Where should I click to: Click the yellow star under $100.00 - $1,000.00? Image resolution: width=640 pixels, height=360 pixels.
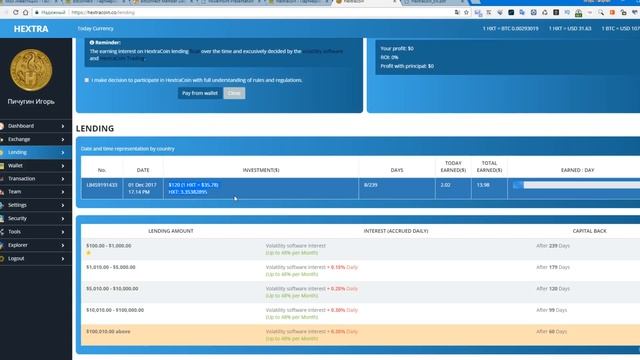89,253
